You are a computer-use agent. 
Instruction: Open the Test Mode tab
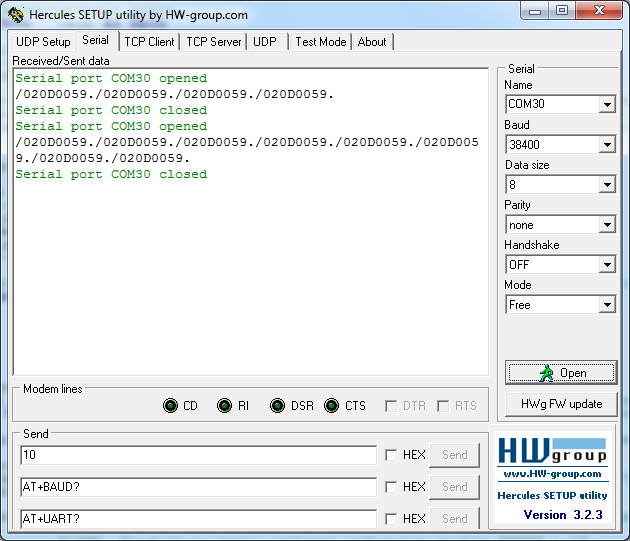pyautogui.click(x=321, y=42)
